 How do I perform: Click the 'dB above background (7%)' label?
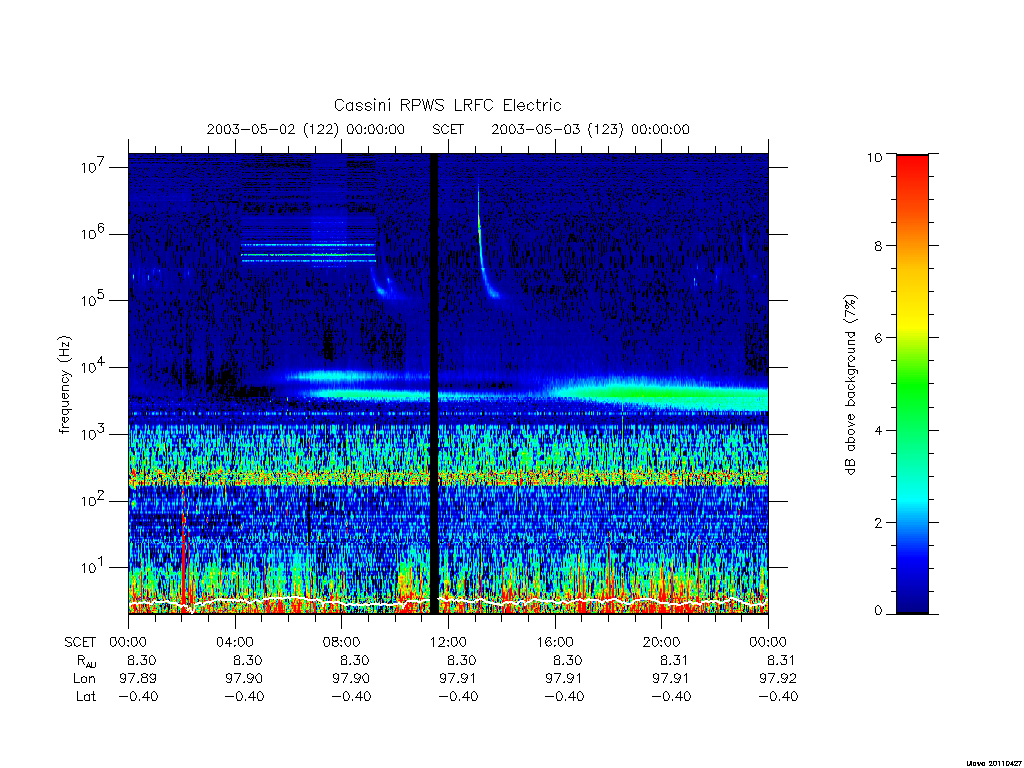pyautogui.click(x=850, y=385)
